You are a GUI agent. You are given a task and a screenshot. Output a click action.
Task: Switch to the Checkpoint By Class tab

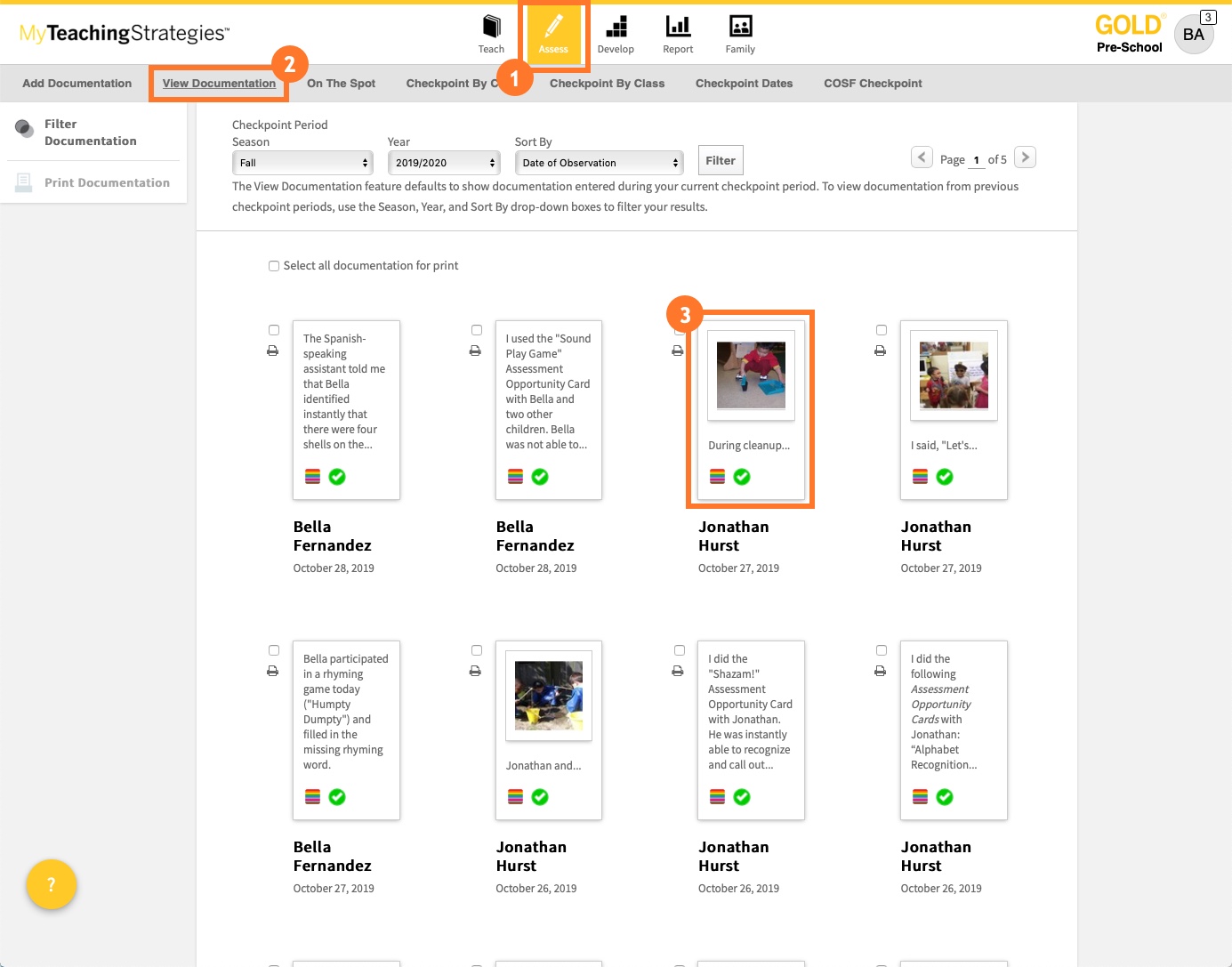607,83
